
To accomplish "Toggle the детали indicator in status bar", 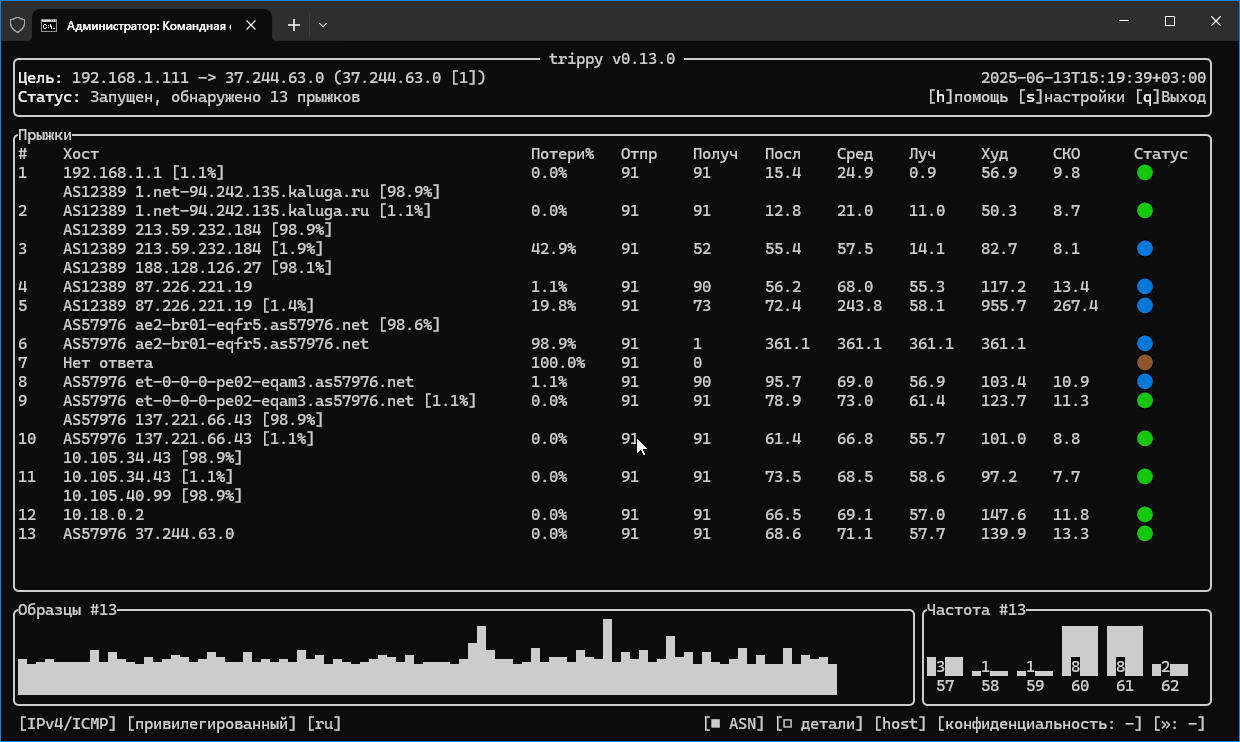I will coord(820,724).
